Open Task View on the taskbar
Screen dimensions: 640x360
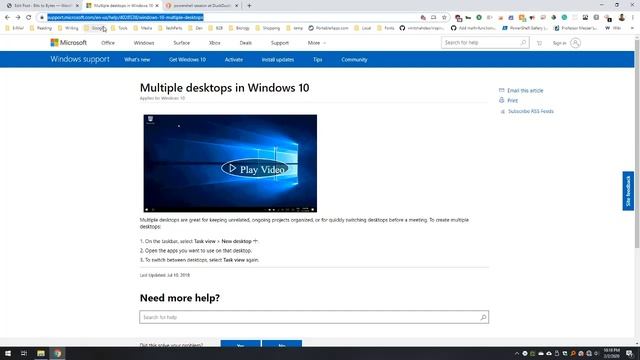tap(24, 353)
